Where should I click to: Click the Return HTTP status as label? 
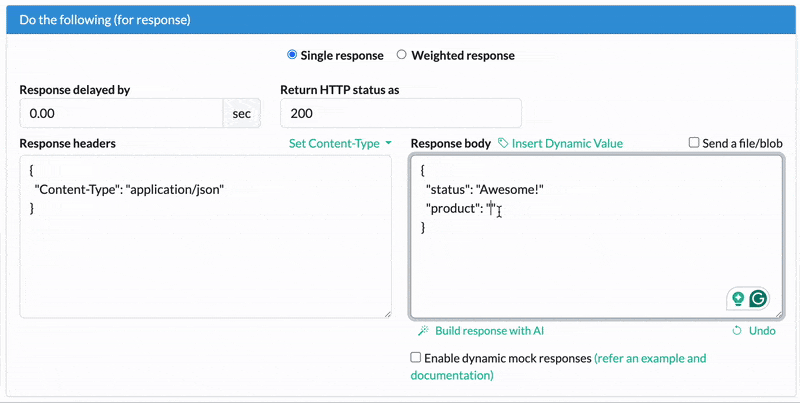[x=340, y=90]
